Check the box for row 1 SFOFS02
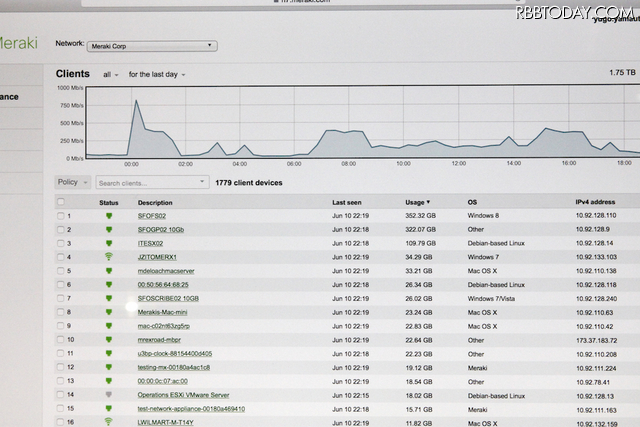The width and height of the screenshot is (640, 427). (x=60, y=216)
